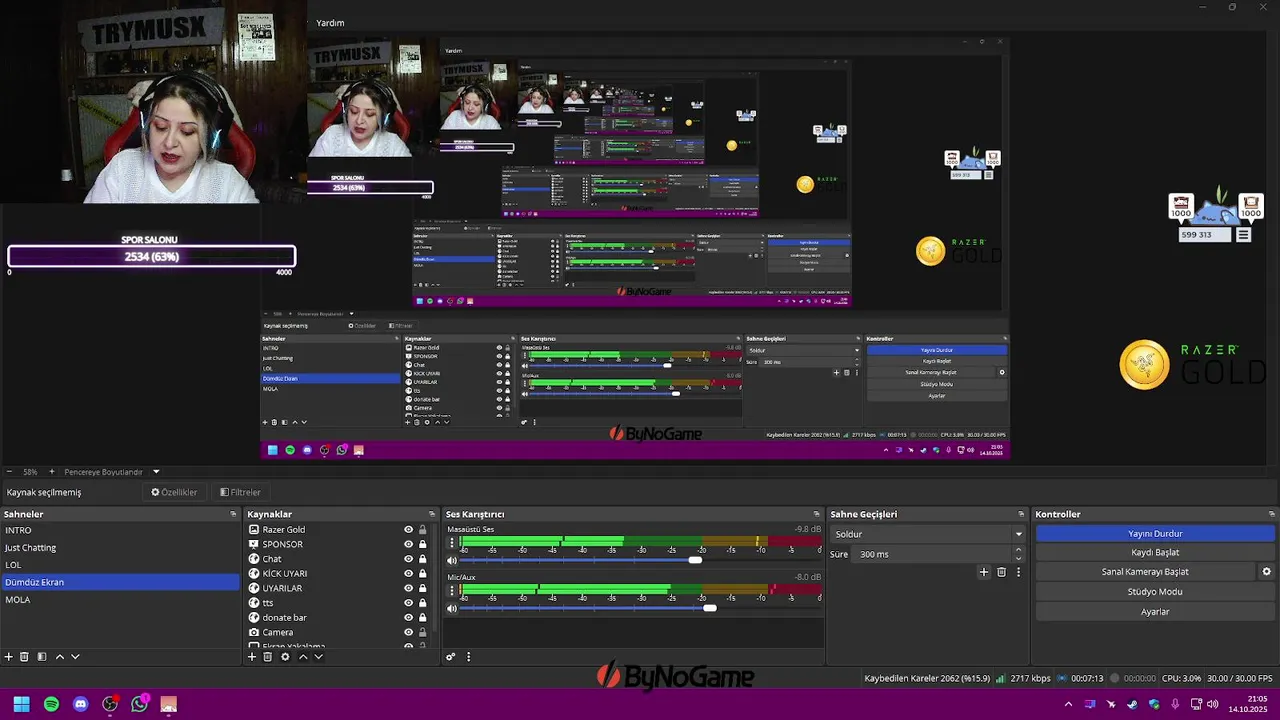Viewport: 1280px width, 720px height.
Task: Add a new source with the plus icon in Kaynaklar
Action: pyautogui.click(x=252, y=657)
